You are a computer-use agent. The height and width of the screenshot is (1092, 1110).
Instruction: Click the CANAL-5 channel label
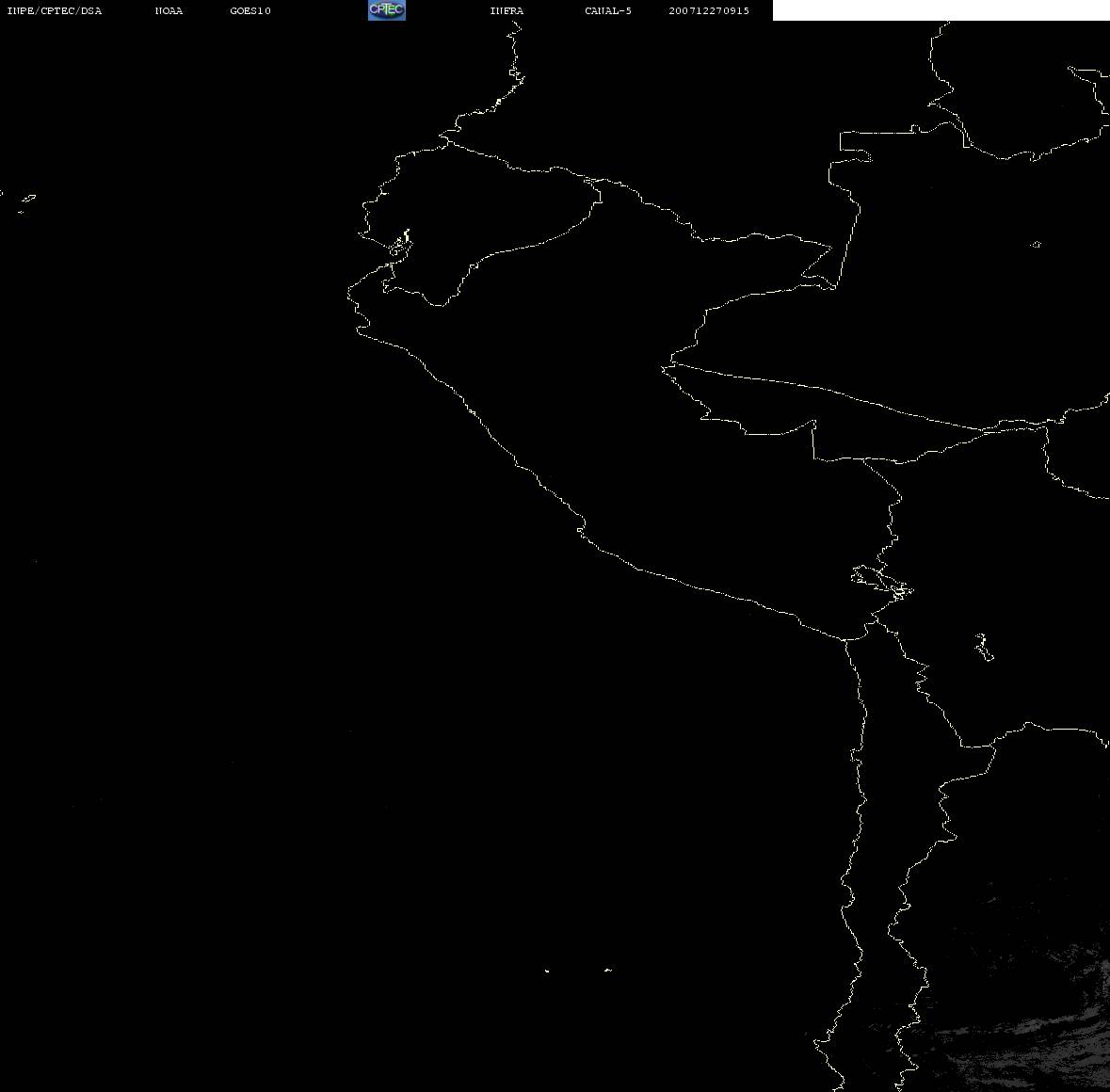(x=608, y=11)
